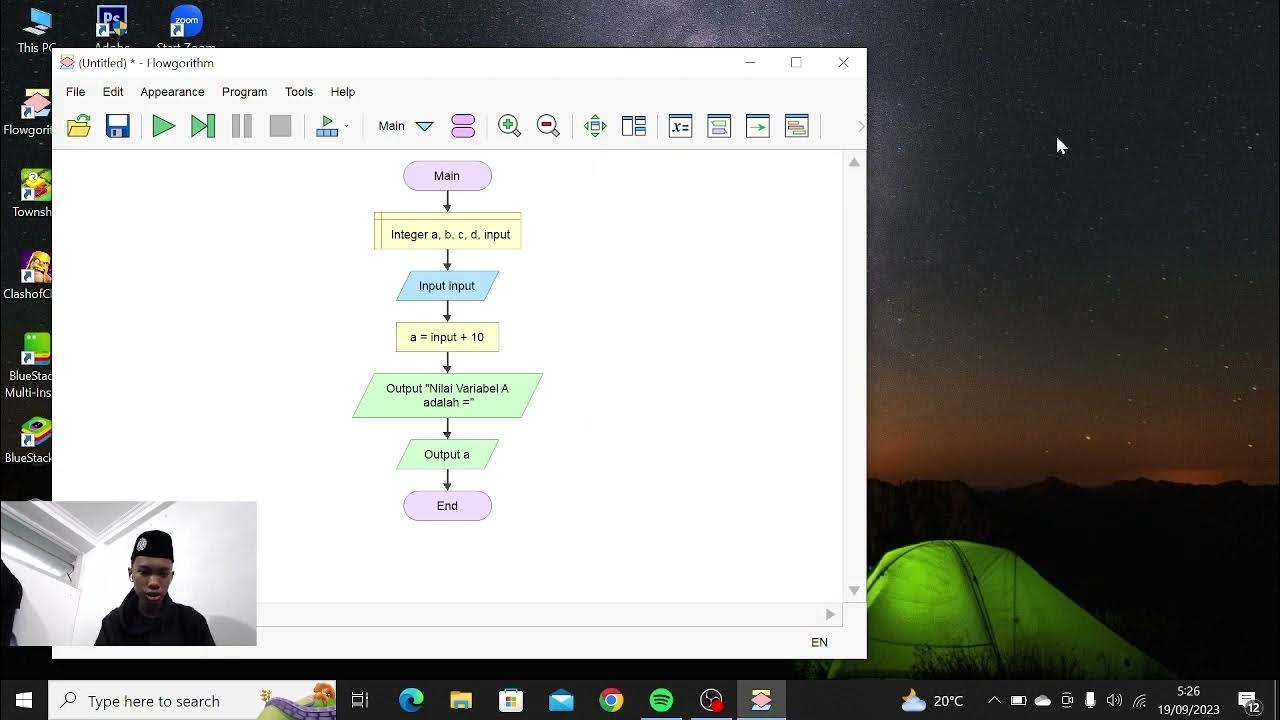
Task: Open the Appearance menu
Action: point(172,92)
